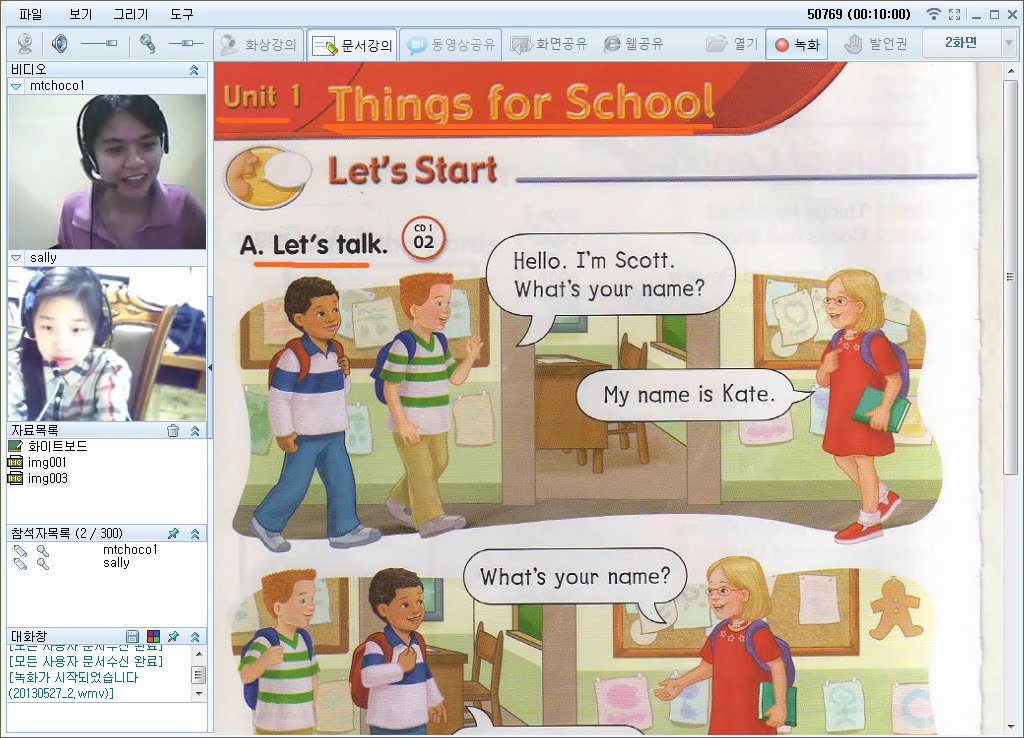This screenshot has height=738, width=1024.
Task: Toggle the microphone icon for sally
Action: pos(42,563)
